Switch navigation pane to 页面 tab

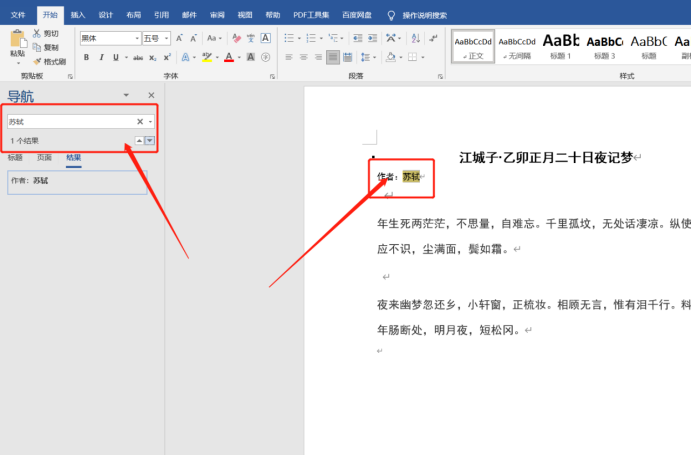pyautogui.click(x=44, y=157)
